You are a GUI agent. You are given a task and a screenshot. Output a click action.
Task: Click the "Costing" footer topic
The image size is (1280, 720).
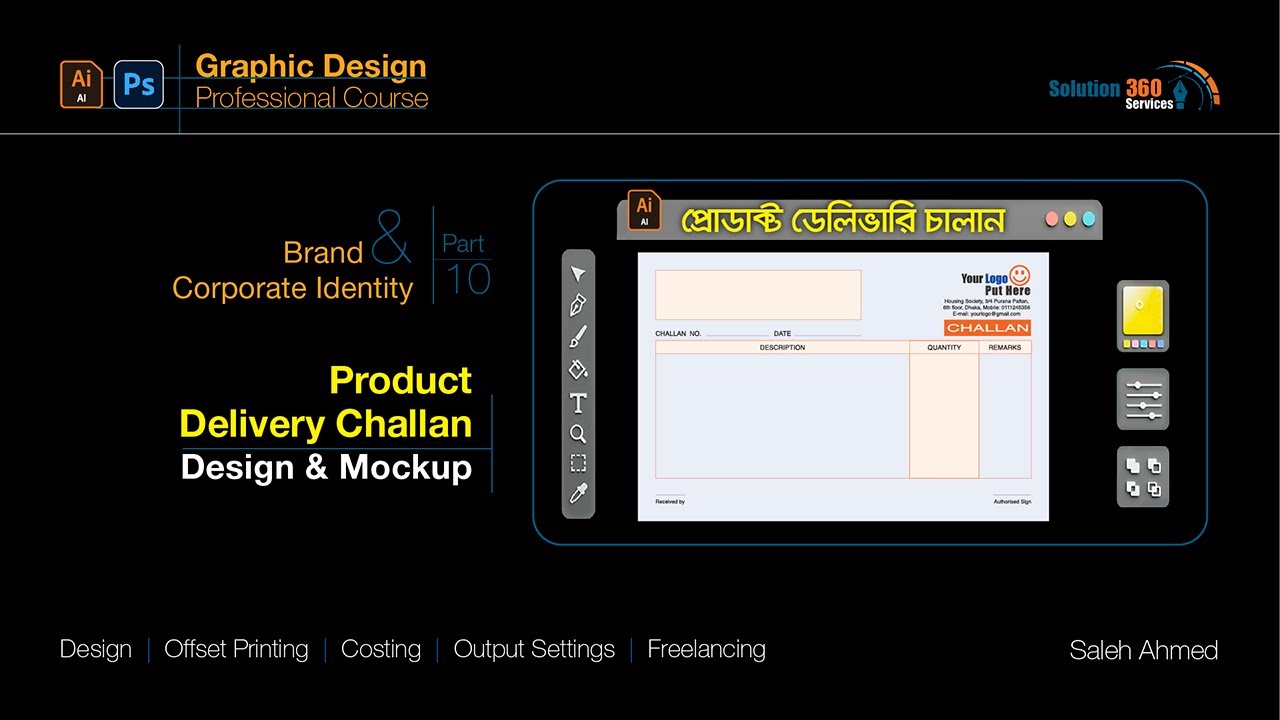click(381, 649)
